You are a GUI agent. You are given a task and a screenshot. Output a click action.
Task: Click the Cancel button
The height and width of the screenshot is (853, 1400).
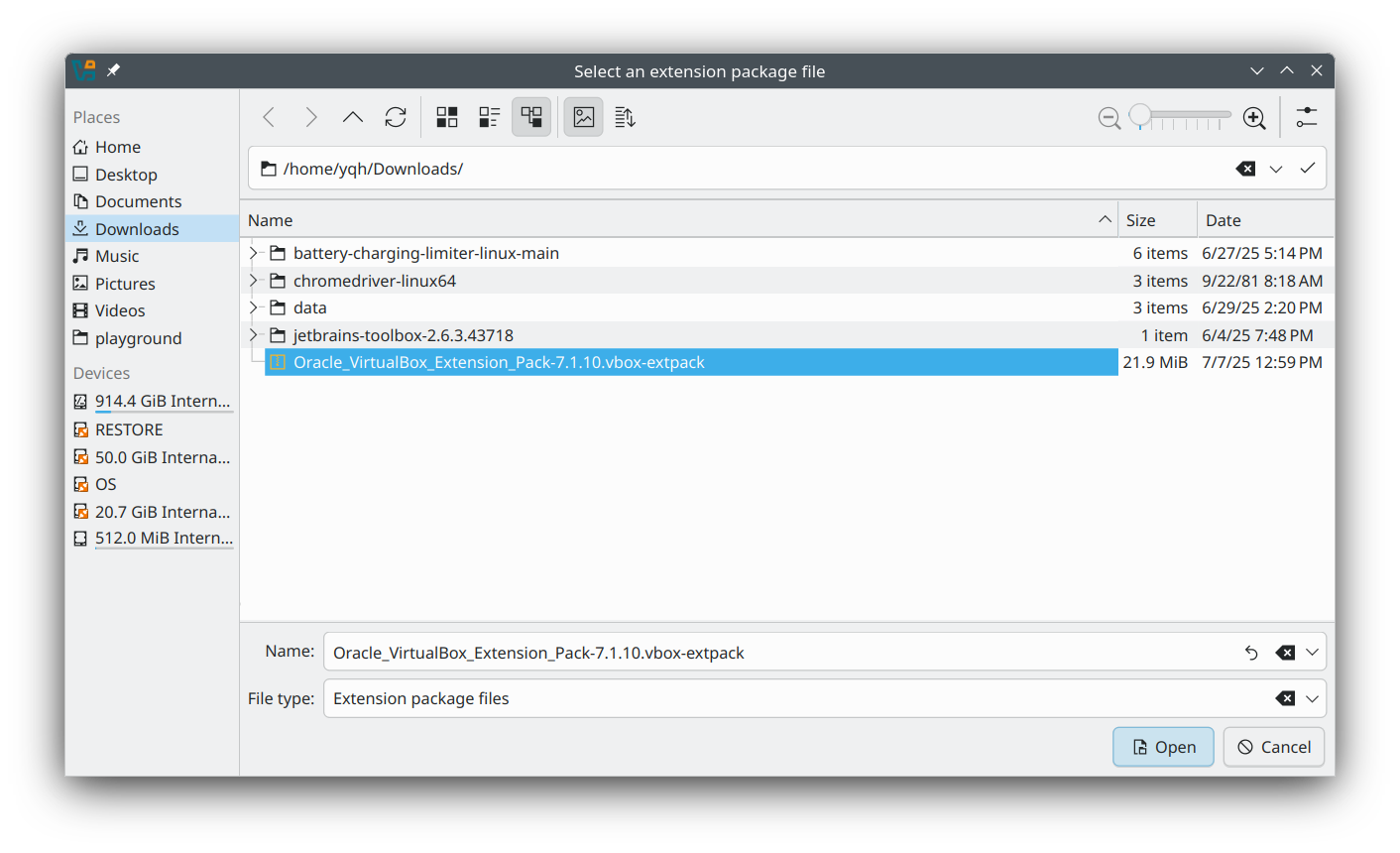(1273, 747)
